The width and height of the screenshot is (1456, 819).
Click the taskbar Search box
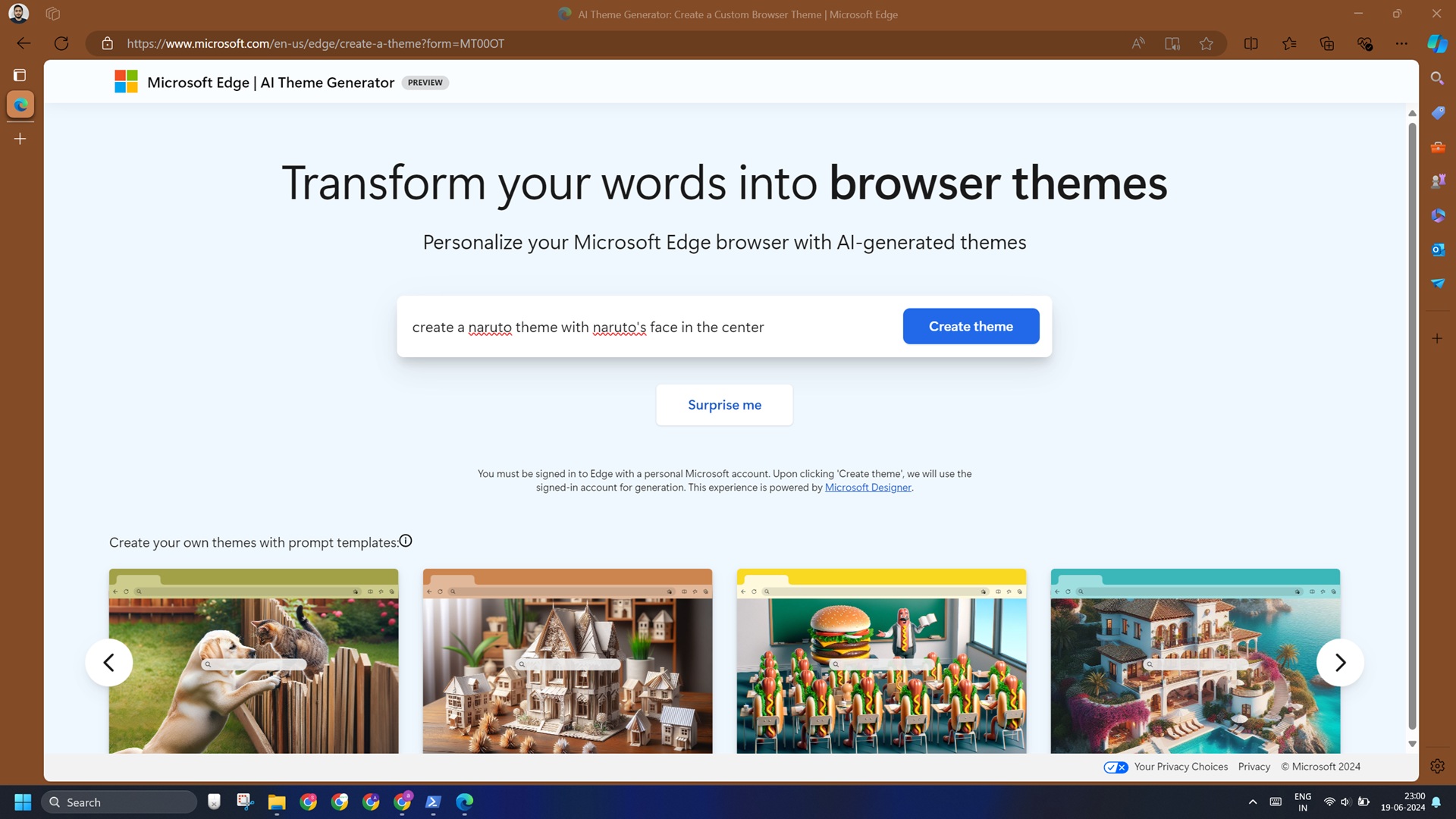click(119, 802)
